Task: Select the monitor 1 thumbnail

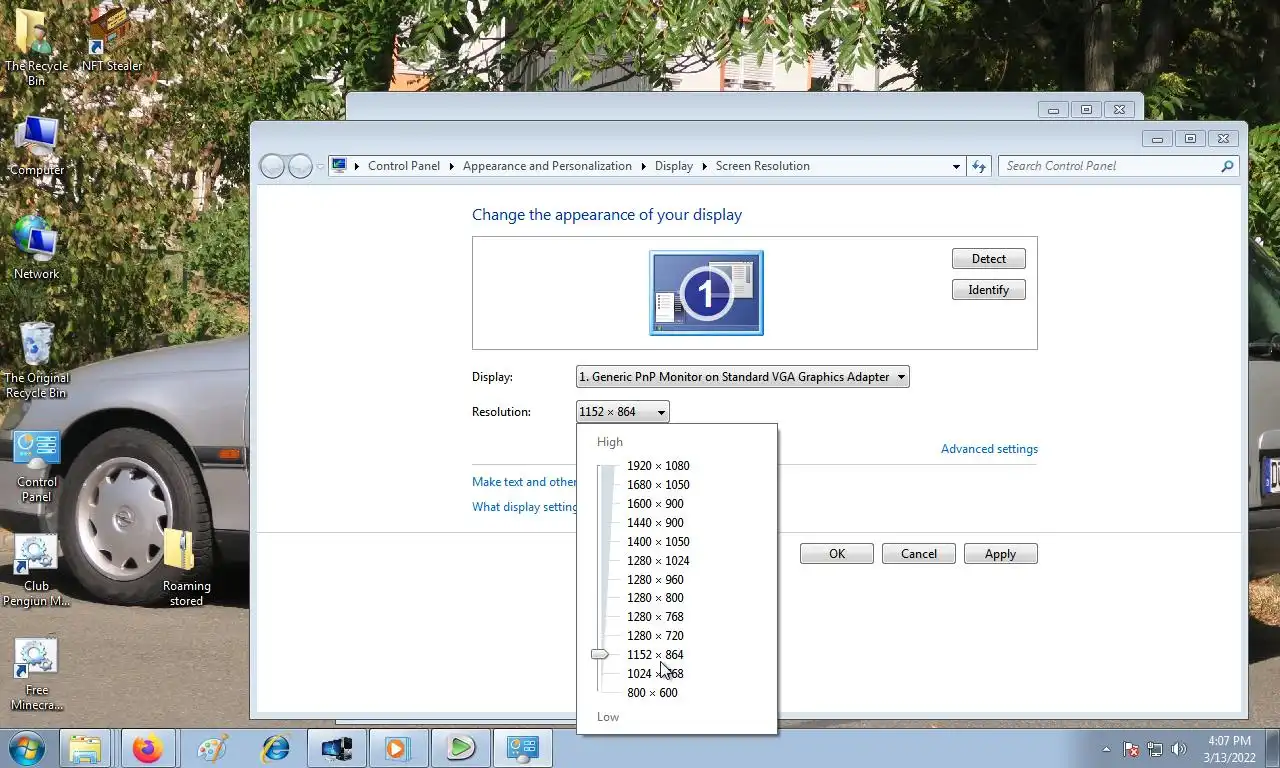Action: 706,293
